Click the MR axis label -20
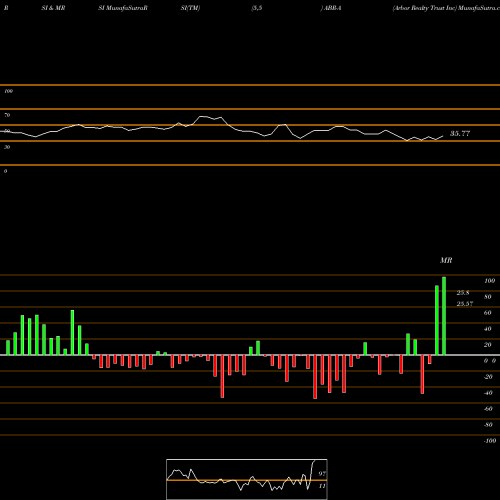The image size is (500, 500). [x=488, y=377]
